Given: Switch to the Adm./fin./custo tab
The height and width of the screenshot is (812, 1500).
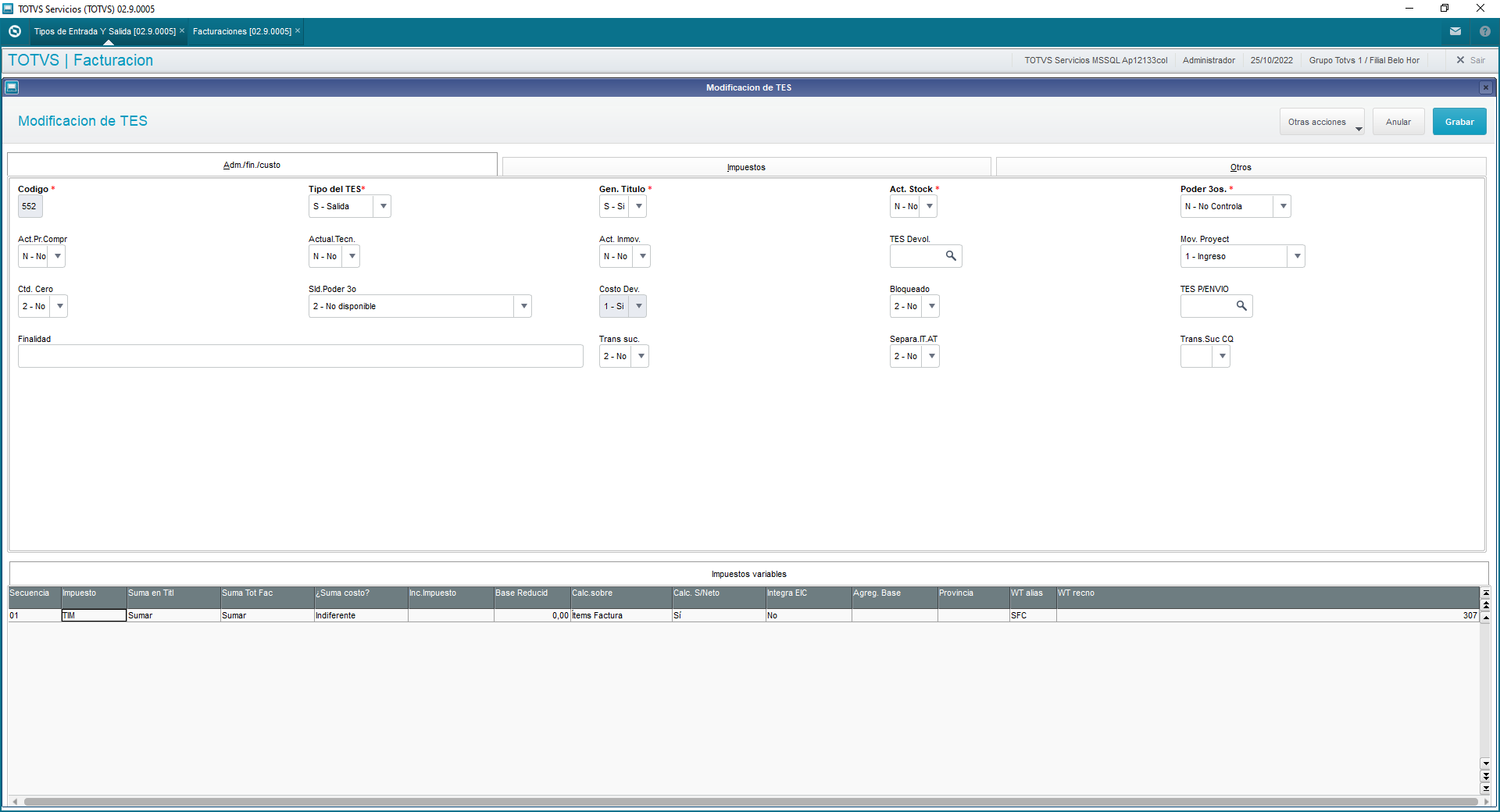Looking at the screenshot, I should pos(252,165).
